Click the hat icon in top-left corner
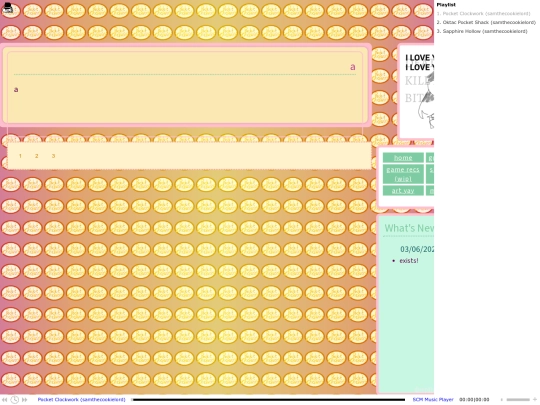This screenshot has width=540, height=405. pyautogui.click(x=8, y=8)
